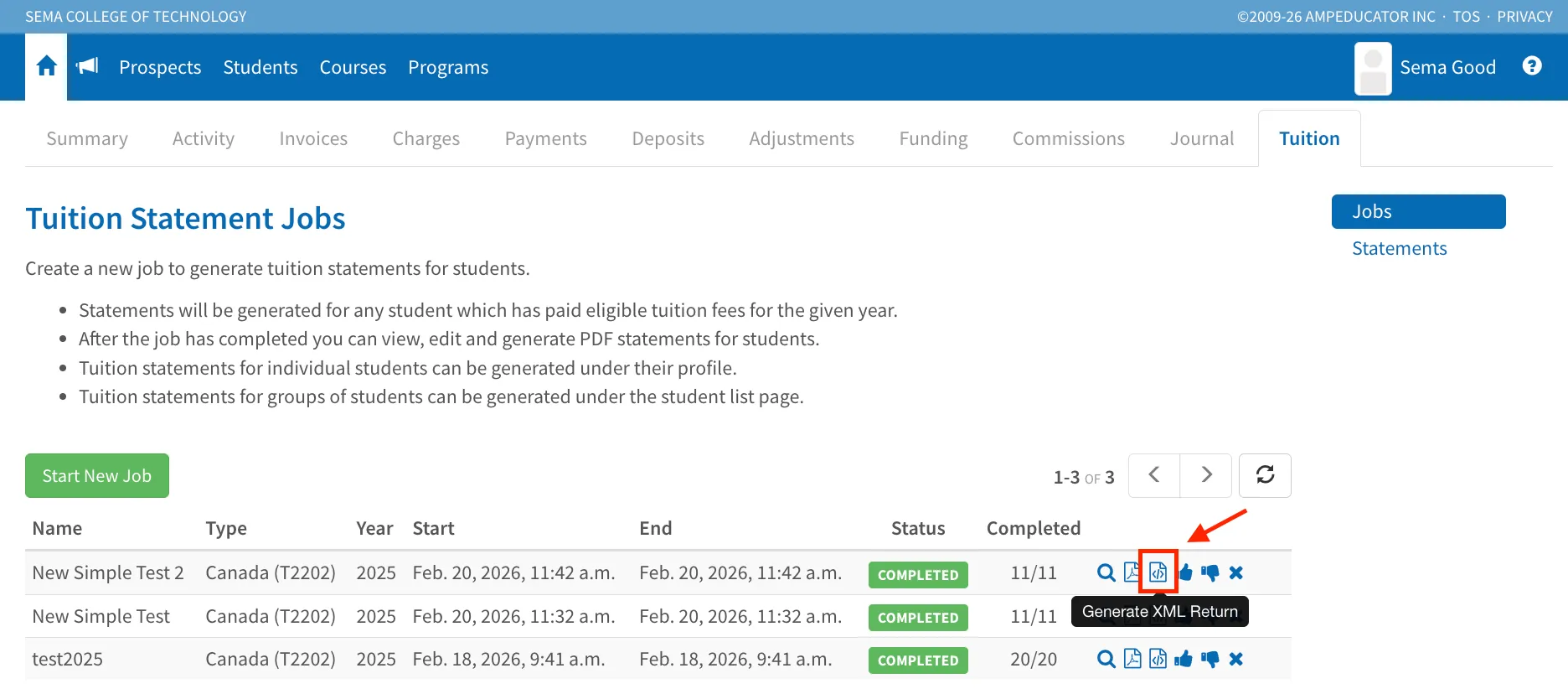Go to previous page of jobs

(1154, 475)
